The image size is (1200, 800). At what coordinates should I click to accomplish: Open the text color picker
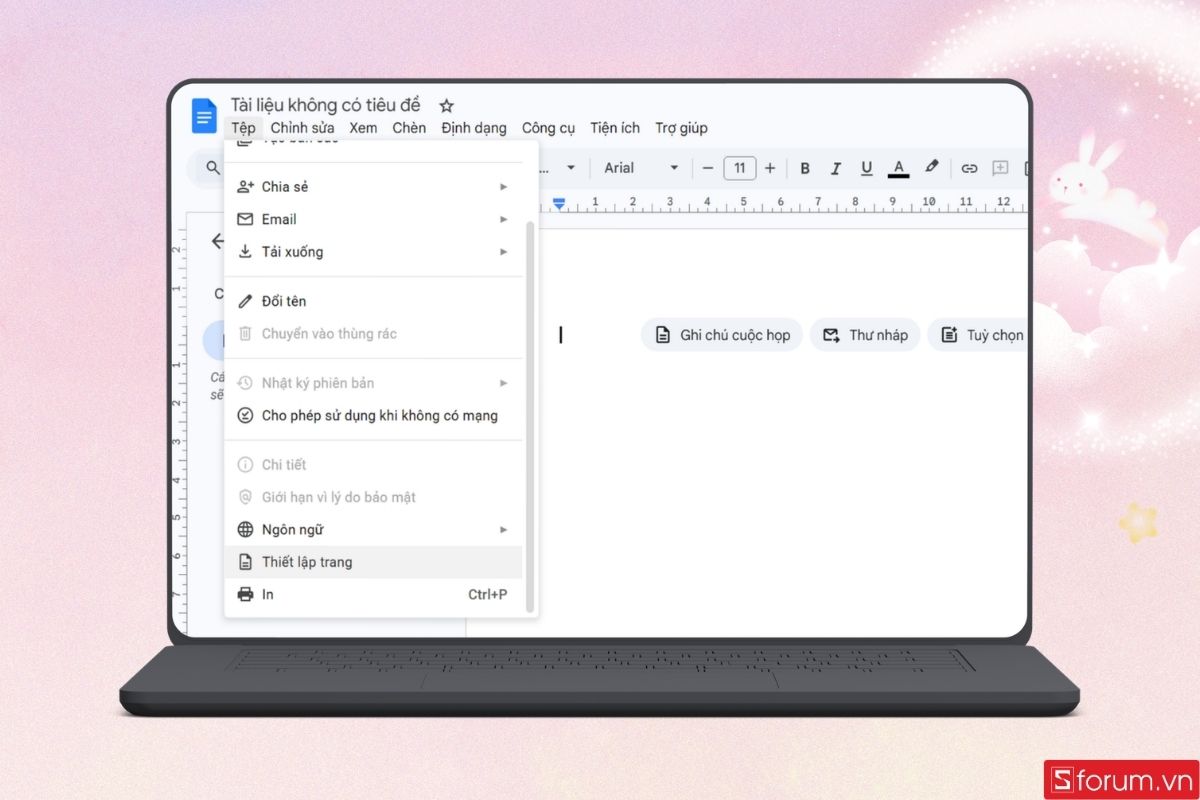pyautogui.click(x=898, y=168)
